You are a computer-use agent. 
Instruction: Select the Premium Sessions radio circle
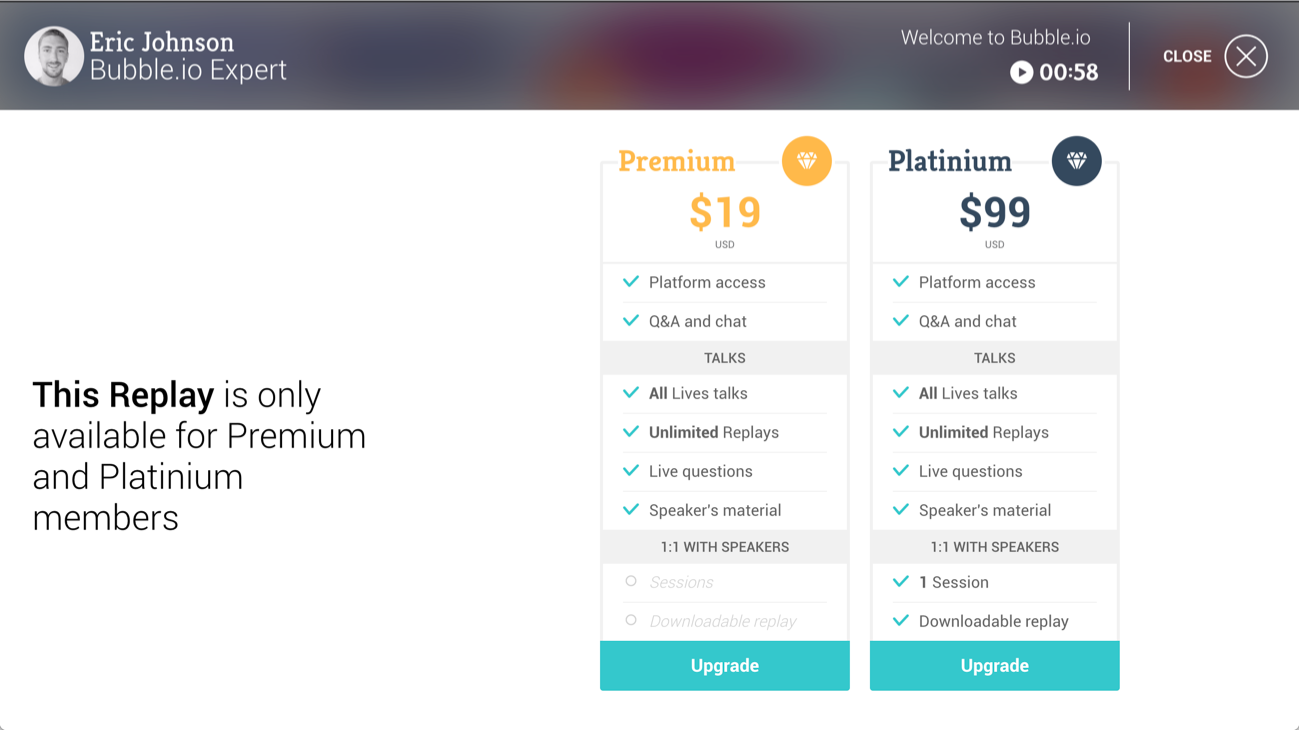pos(631,581)
